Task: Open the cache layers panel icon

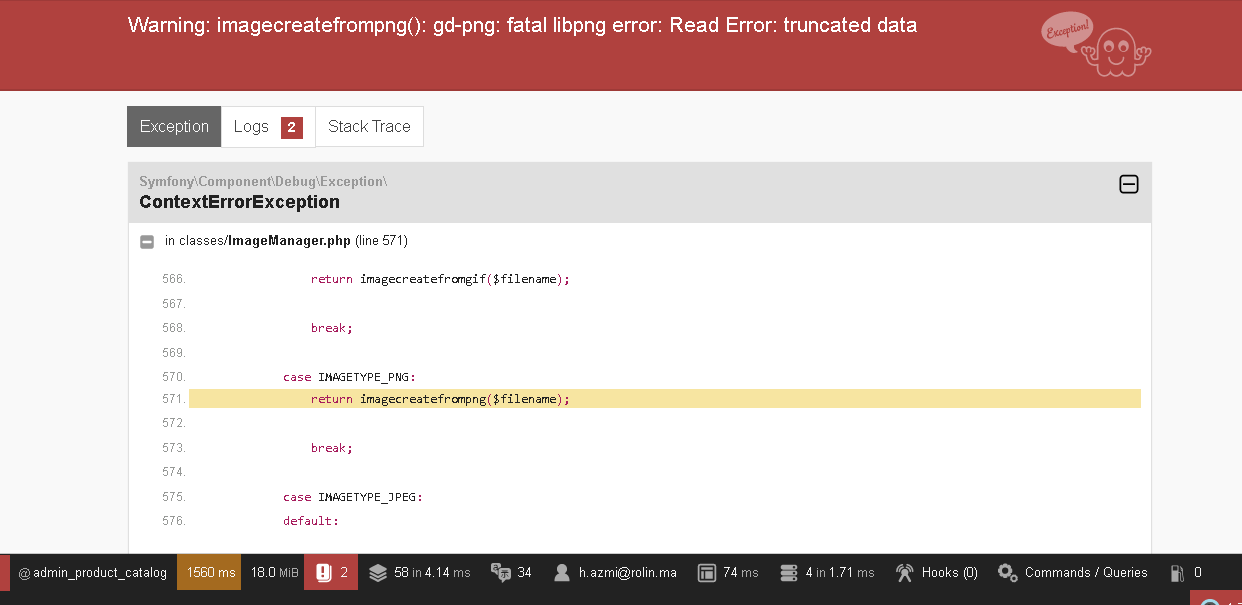Action: 377,573
